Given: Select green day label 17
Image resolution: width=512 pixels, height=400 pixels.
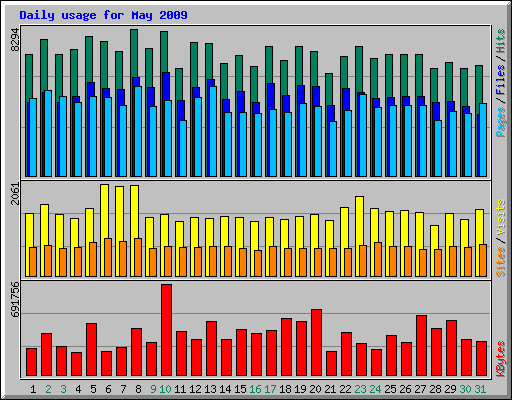Looking at the screenshot, I should pos(270,389).
